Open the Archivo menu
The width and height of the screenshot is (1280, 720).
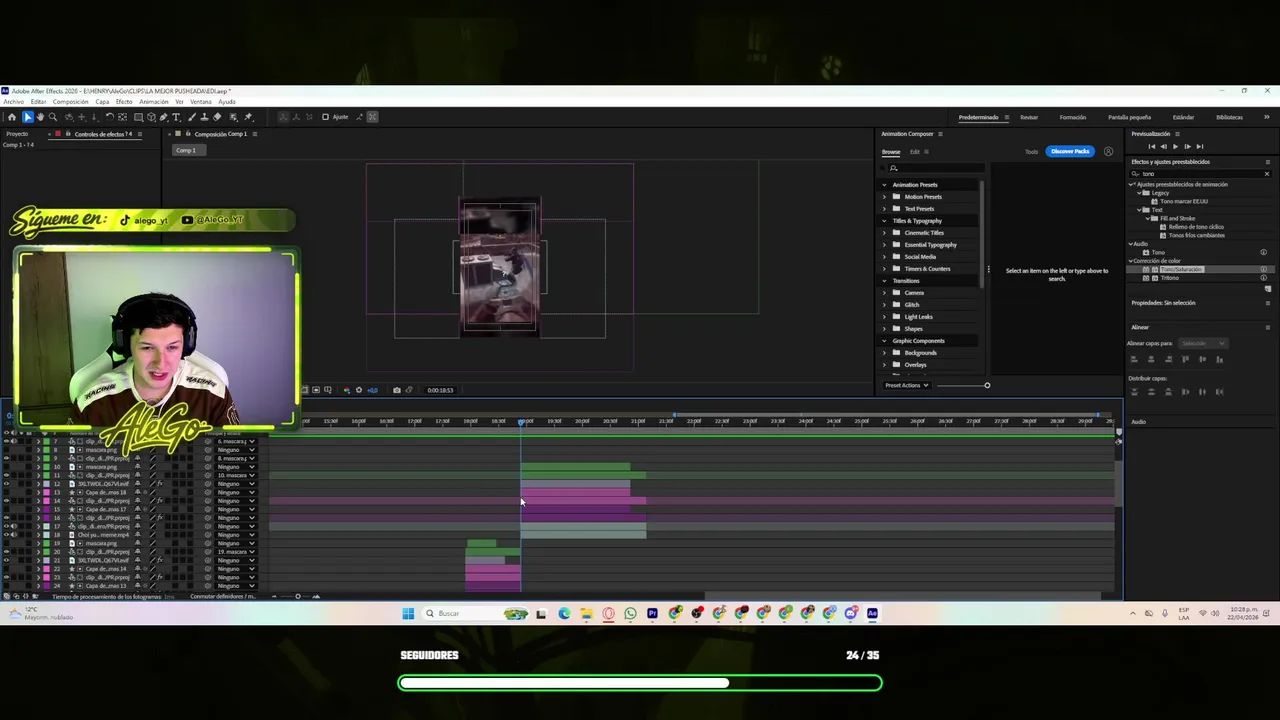point(14,101)
